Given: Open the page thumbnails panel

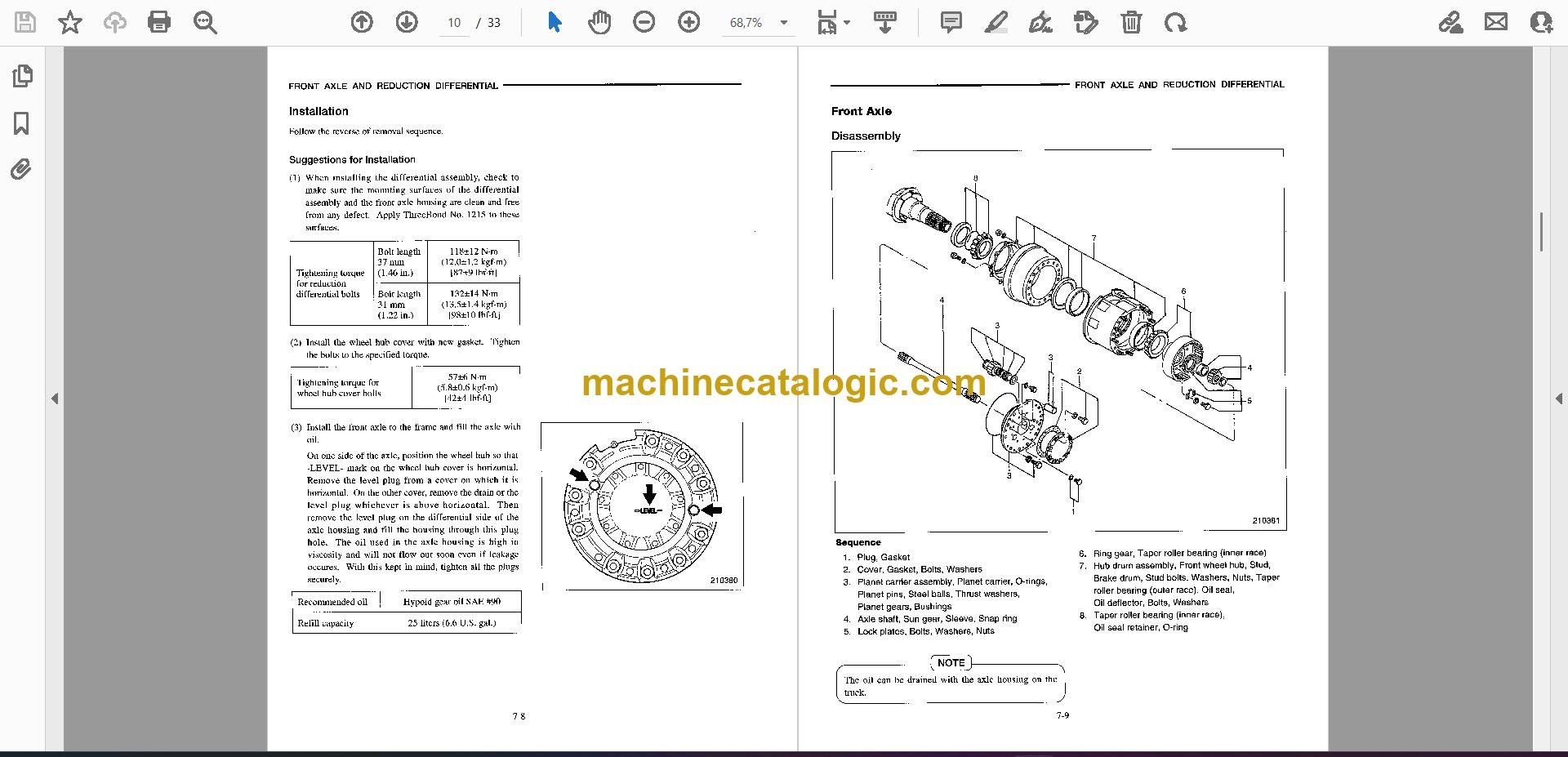Looking at the screenshot, I should [x=22, y=76].
